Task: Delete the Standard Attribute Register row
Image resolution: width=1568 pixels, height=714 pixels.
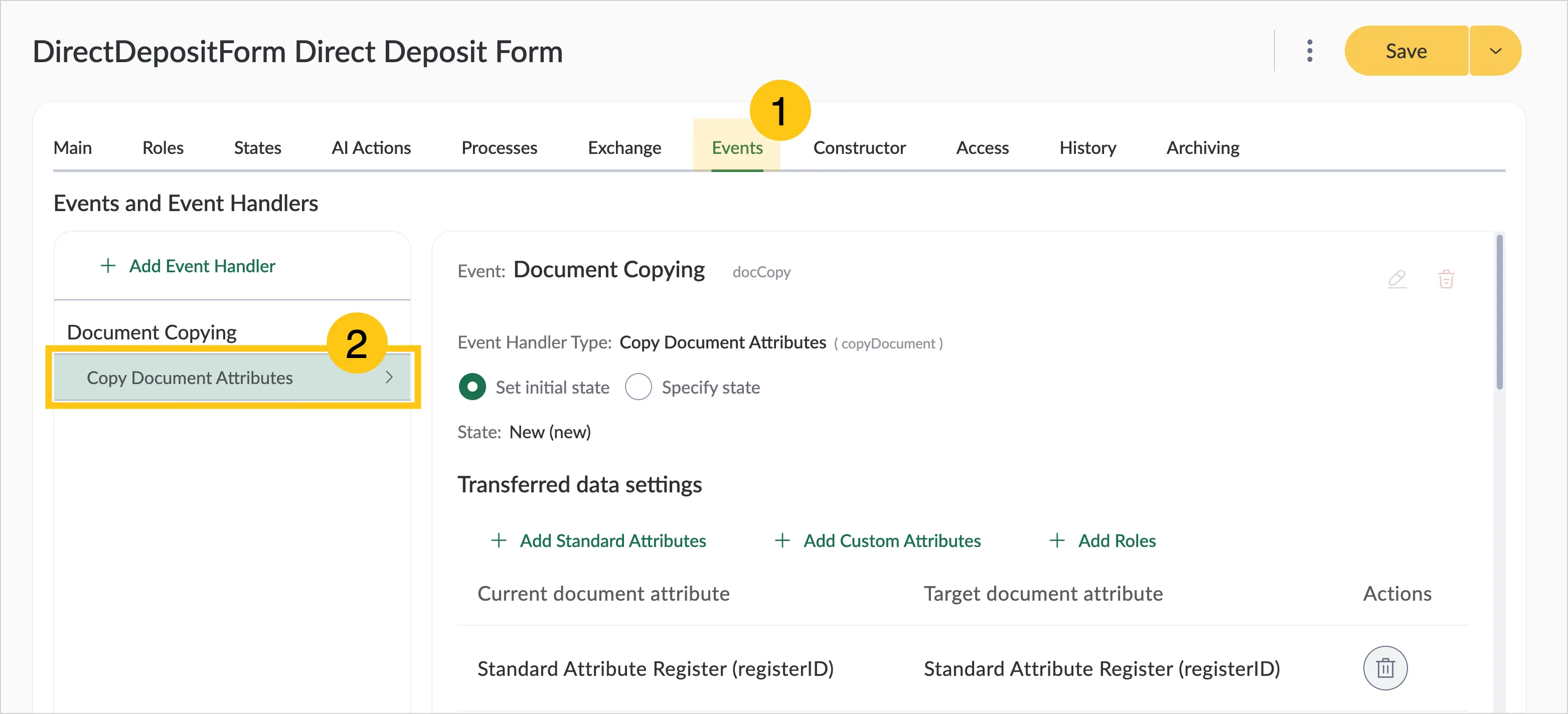Action: (x=1385, y=668)
